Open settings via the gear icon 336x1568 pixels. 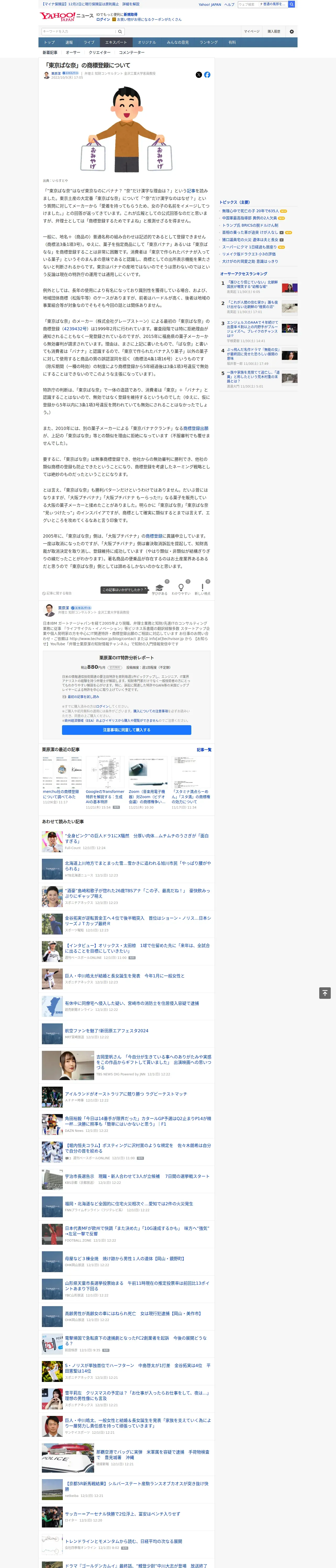pos(292,32)
